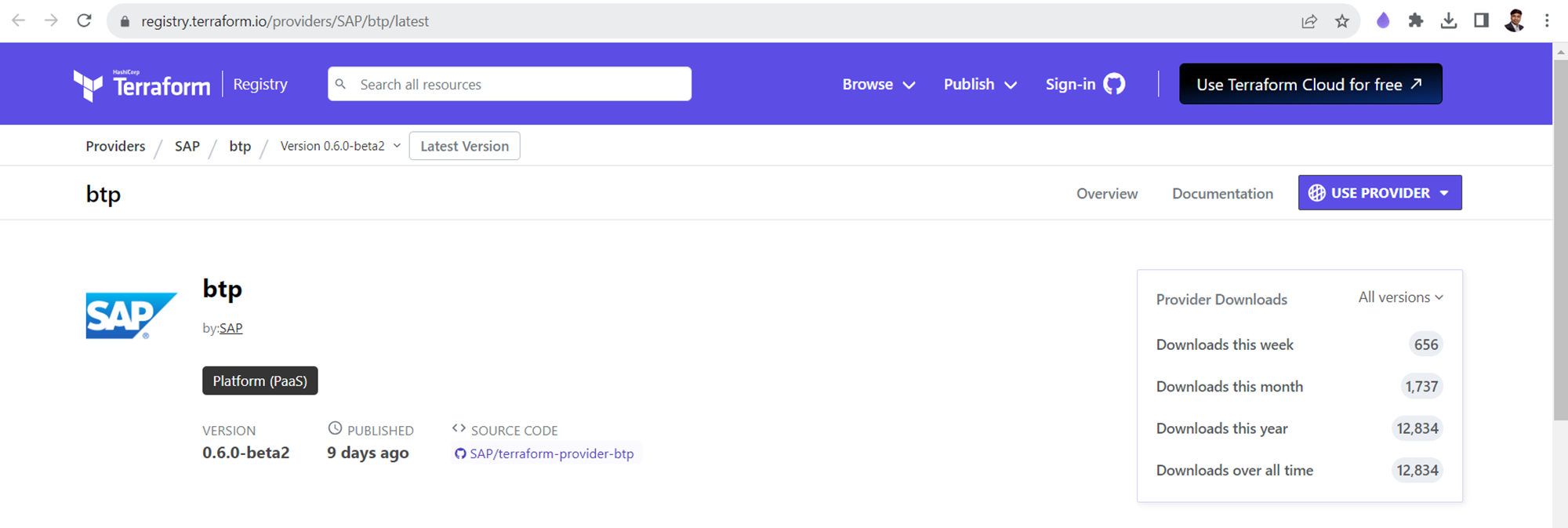Screen dimensions: 1568x528
Task: Switch to the Documentation tab
Action: coord(1222,194)
